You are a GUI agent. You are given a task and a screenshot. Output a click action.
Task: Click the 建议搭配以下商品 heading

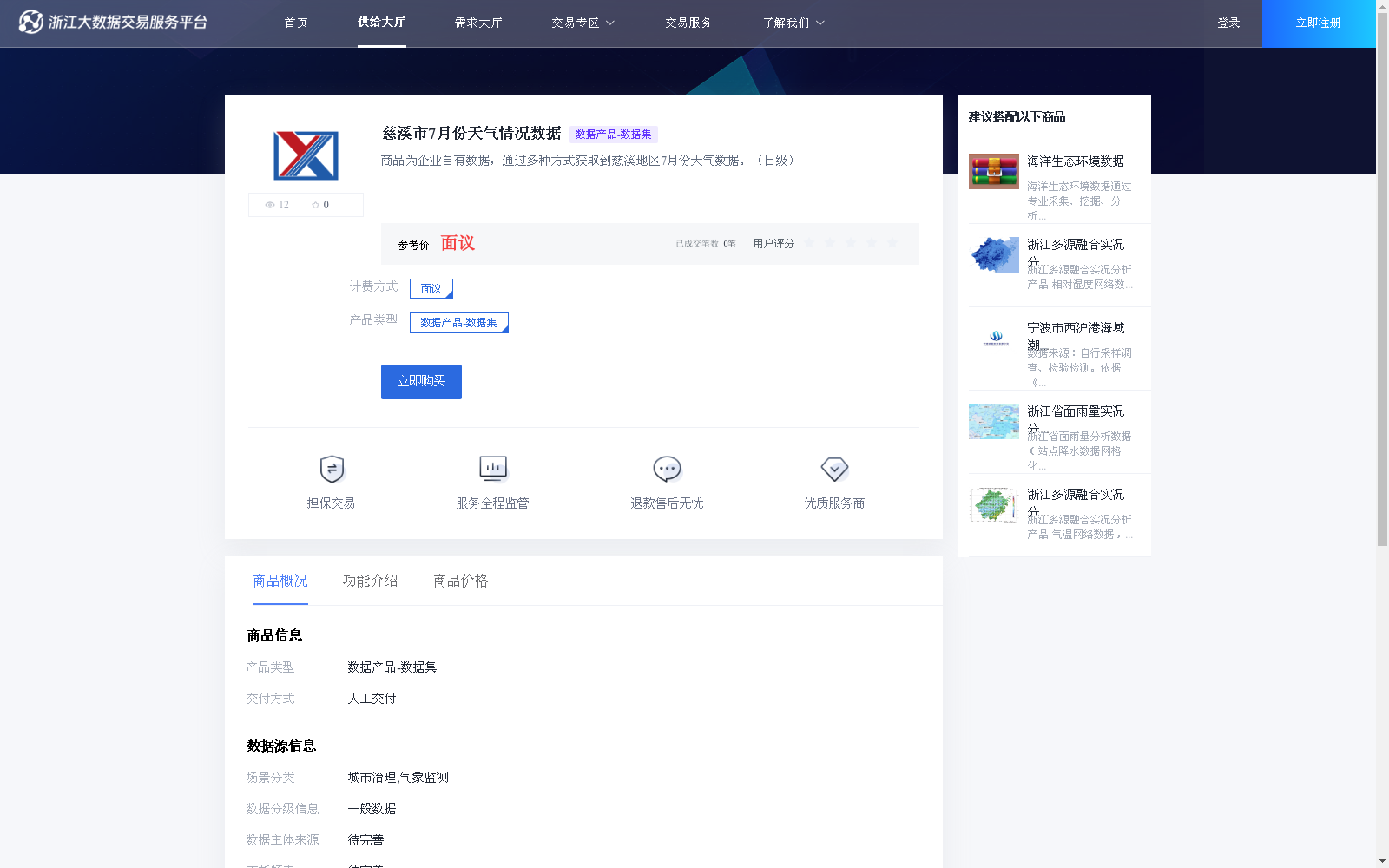click(1017, 117)
